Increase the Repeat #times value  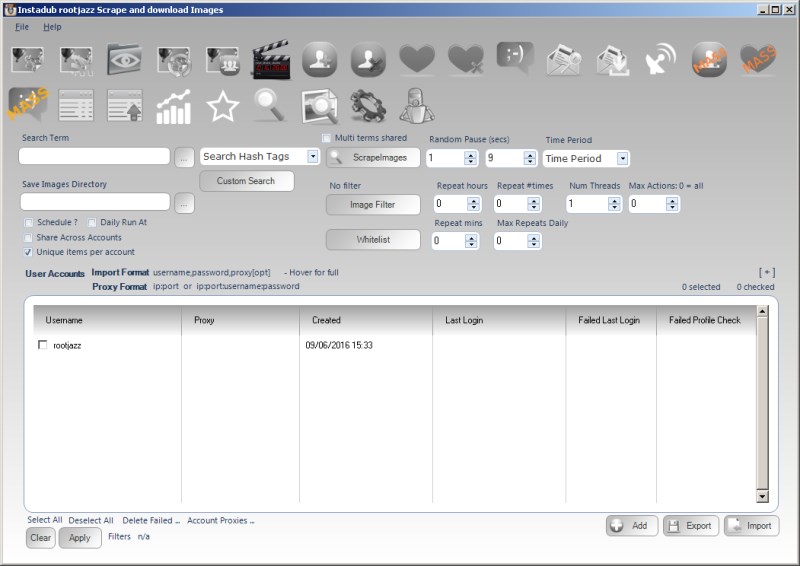tap(534, 201)
